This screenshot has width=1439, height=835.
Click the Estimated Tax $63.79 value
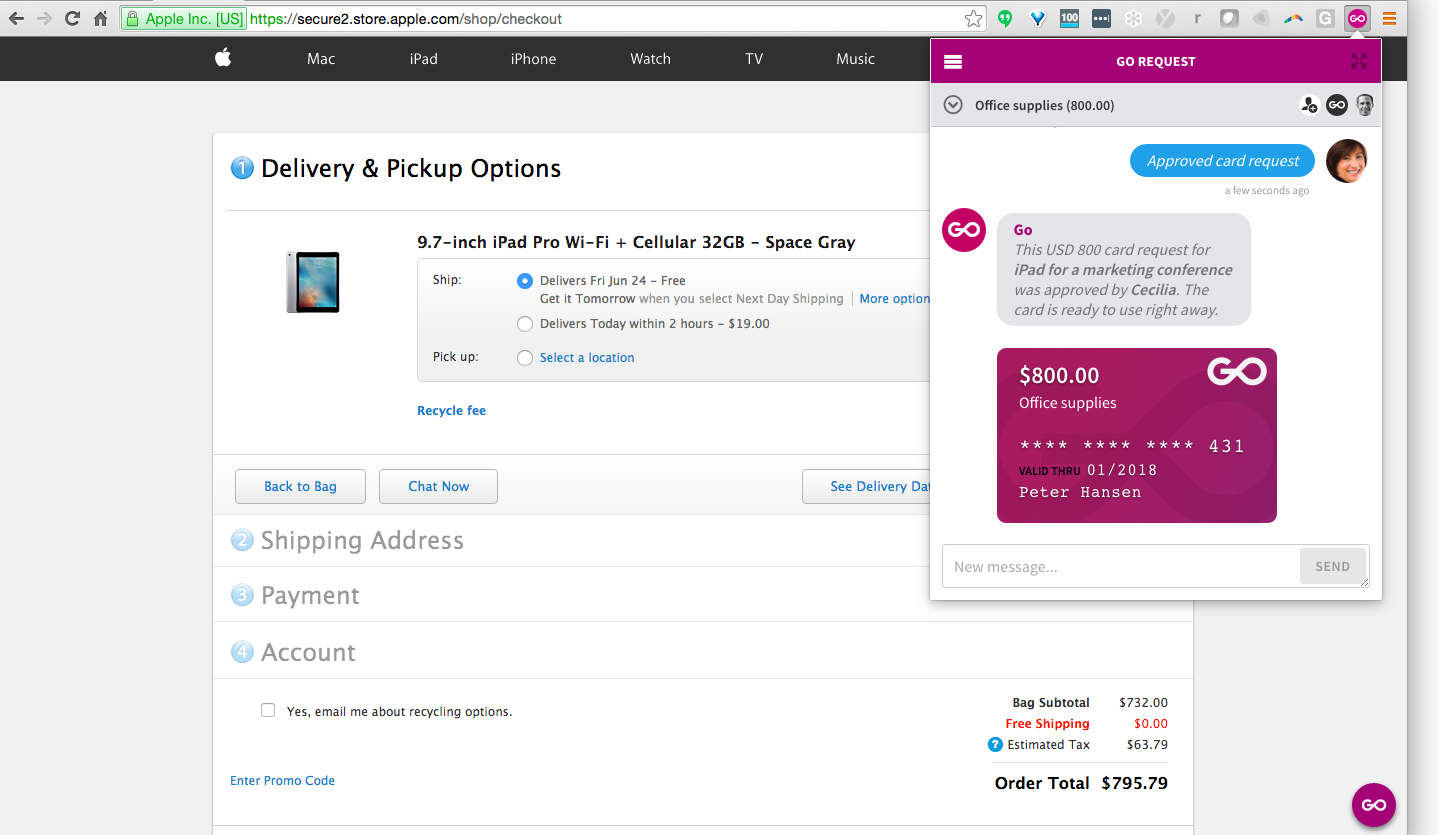tap(1147, 745)
